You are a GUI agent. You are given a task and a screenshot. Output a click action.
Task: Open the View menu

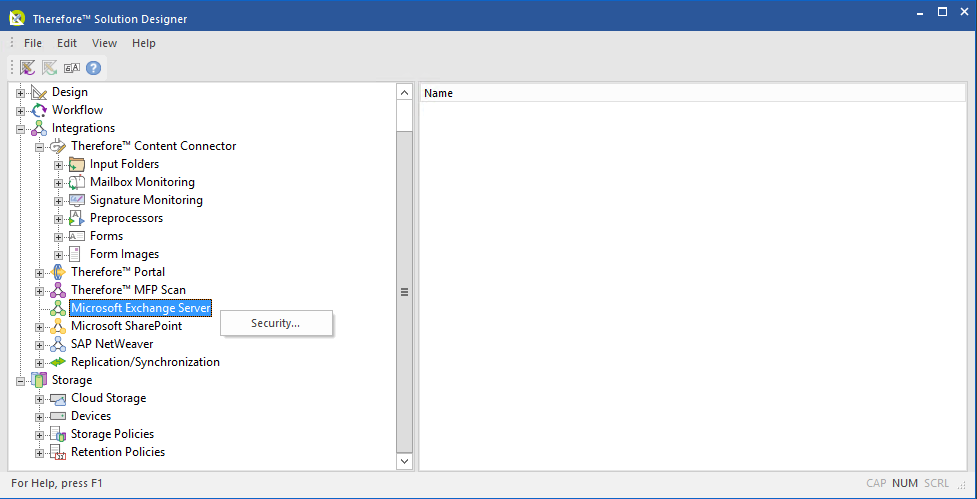(104, 43)
